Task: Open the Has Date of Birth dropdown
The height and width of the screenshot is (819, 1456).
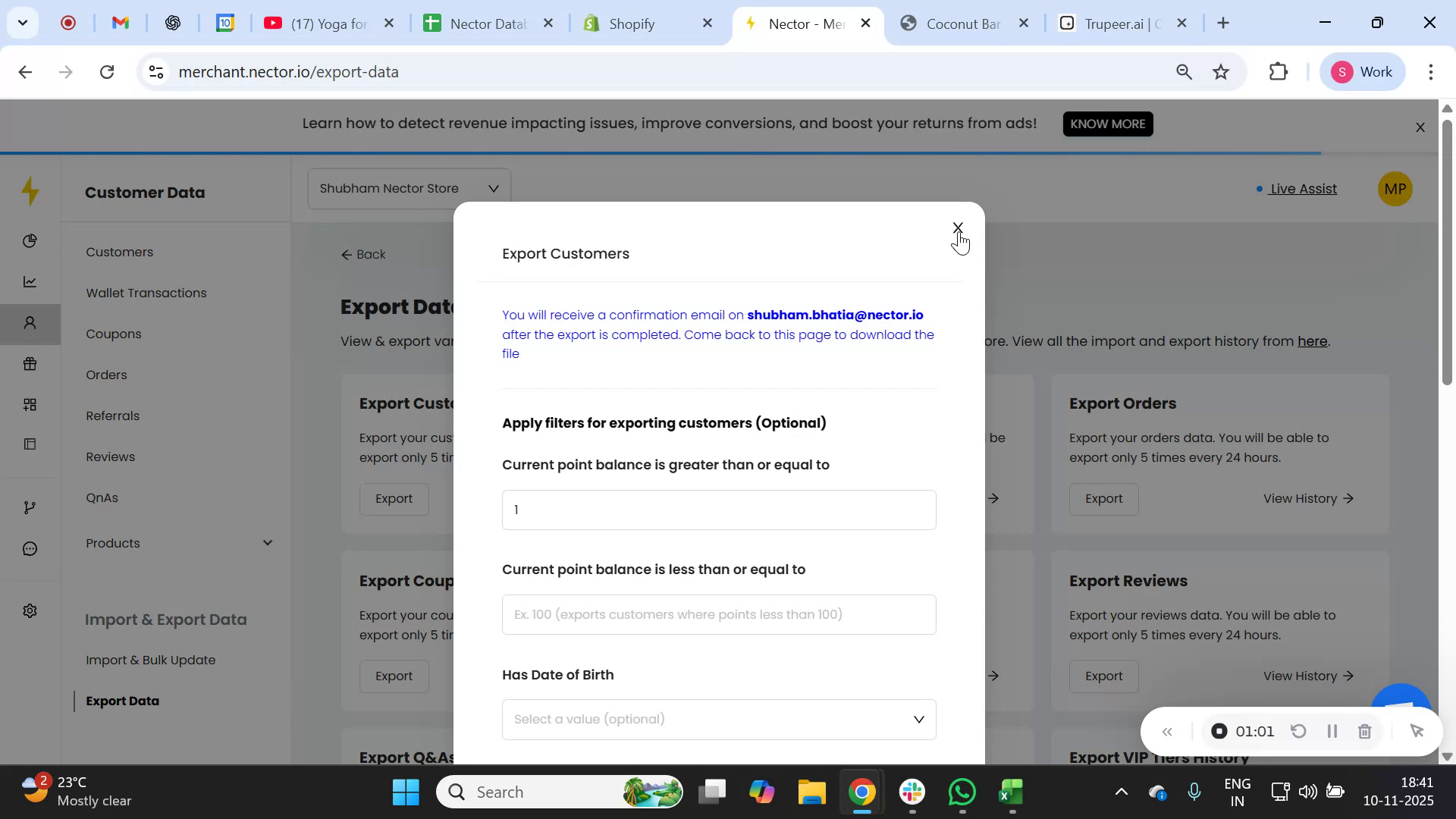Action: 718,719
